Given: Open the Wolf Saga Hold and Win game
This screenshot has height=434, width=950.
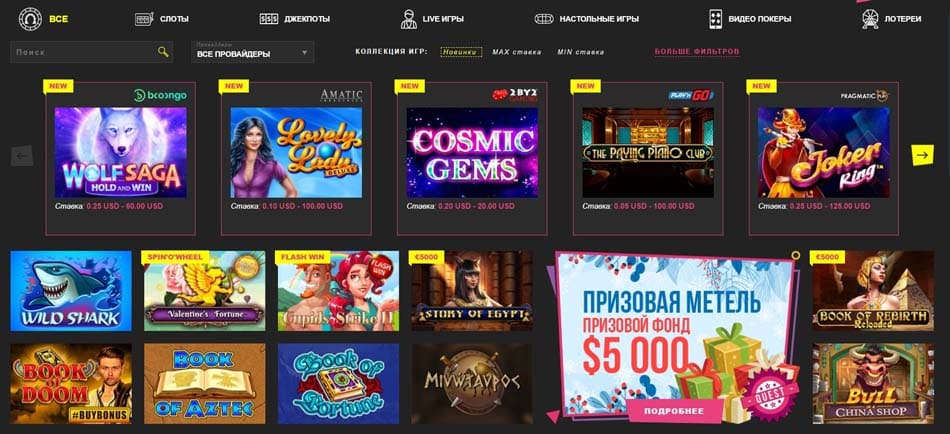Looking at the screenshot, I should 121,153.
